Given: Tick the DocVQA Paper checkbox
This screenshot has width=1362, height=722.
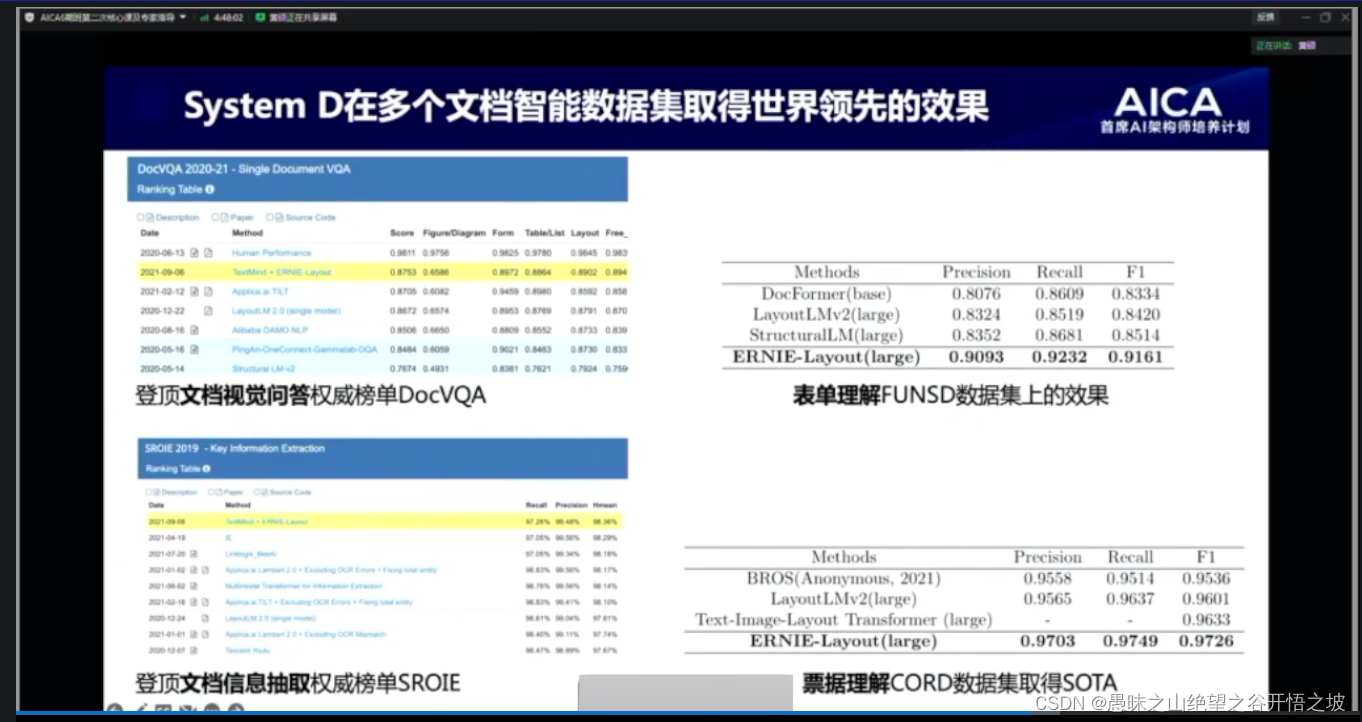Looking at the screenshot, I should click(x=214, y=217).
